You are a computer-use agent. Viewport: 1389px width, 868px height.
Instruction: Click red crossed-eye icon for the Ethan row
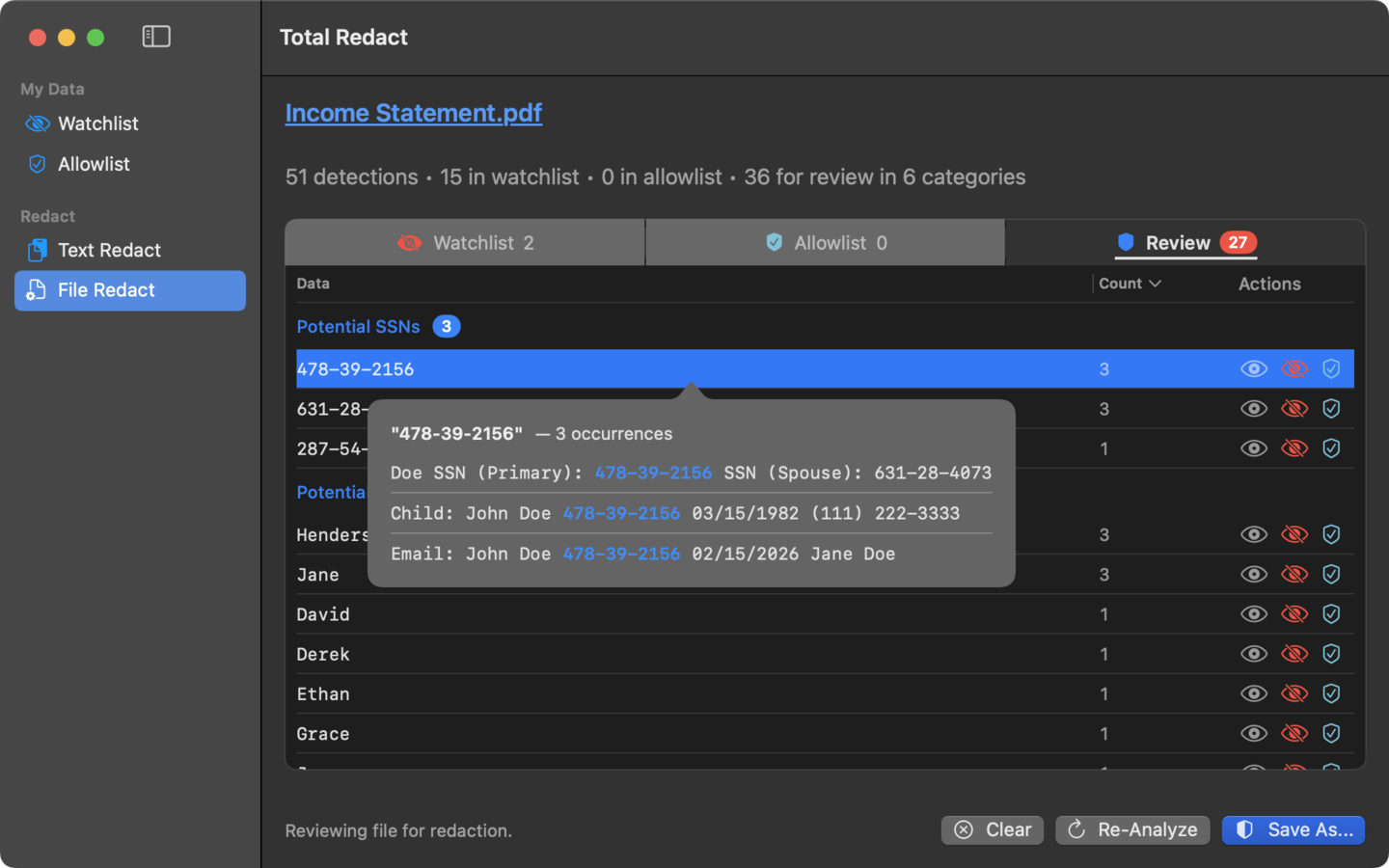(x=1294, y=693)
